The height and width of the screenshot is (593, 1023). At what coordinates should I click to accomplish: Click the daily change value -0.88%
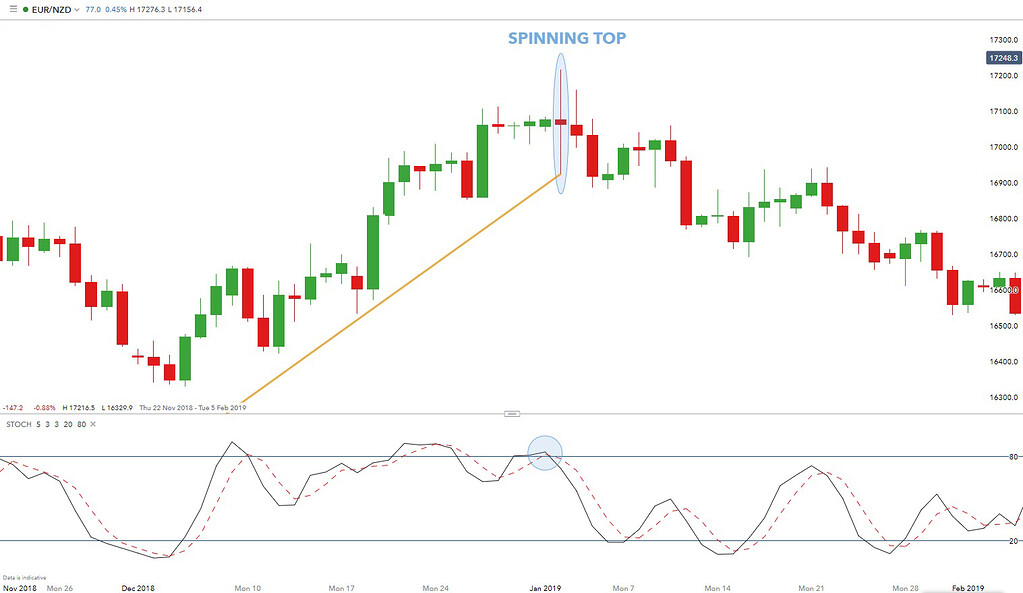pos(44,407)
